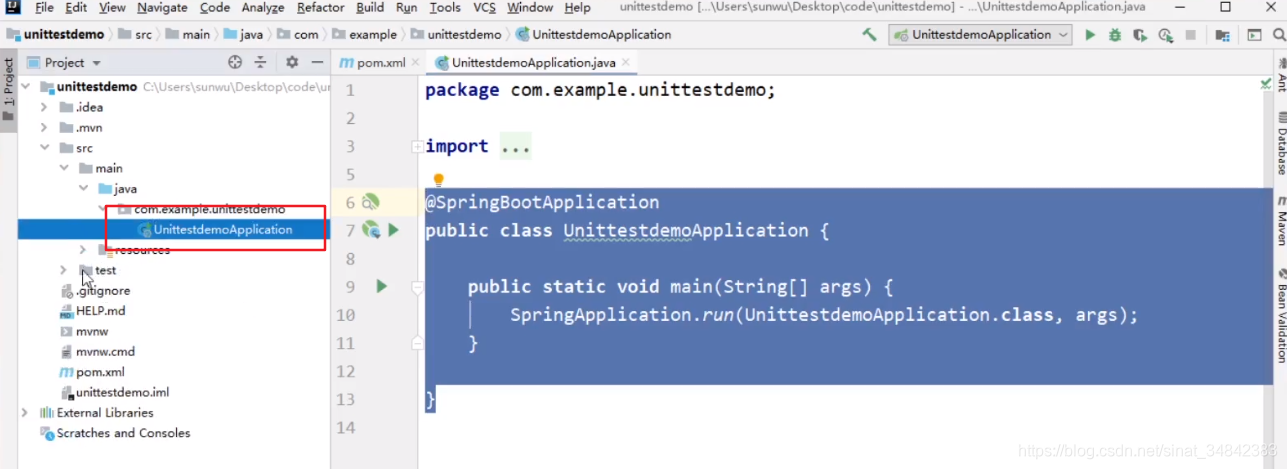Unfold the collapsed import block on line 3
Screen dimensions: 1287x469
coord(417,147)
